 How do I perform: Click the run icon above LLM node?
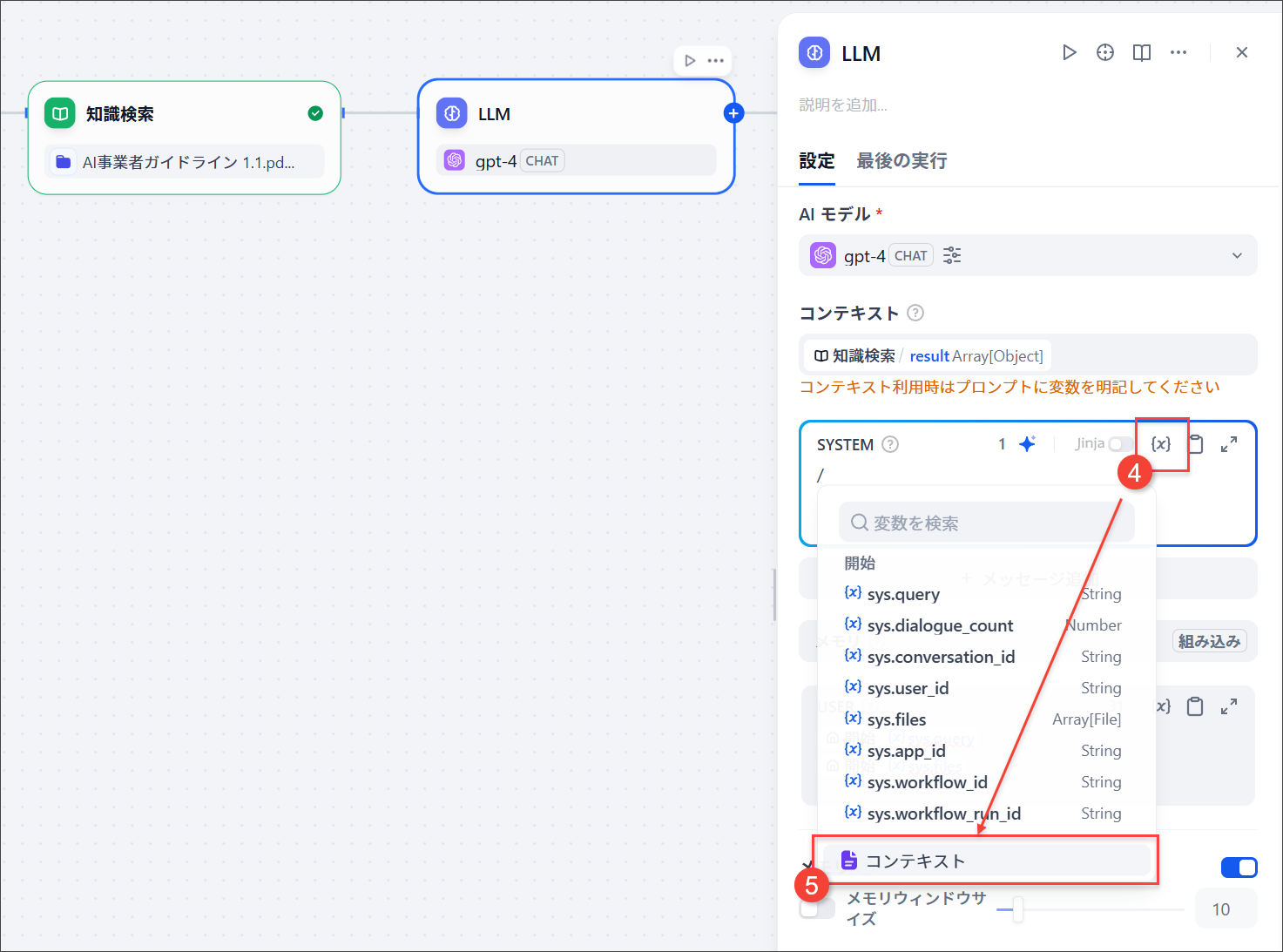690,60
